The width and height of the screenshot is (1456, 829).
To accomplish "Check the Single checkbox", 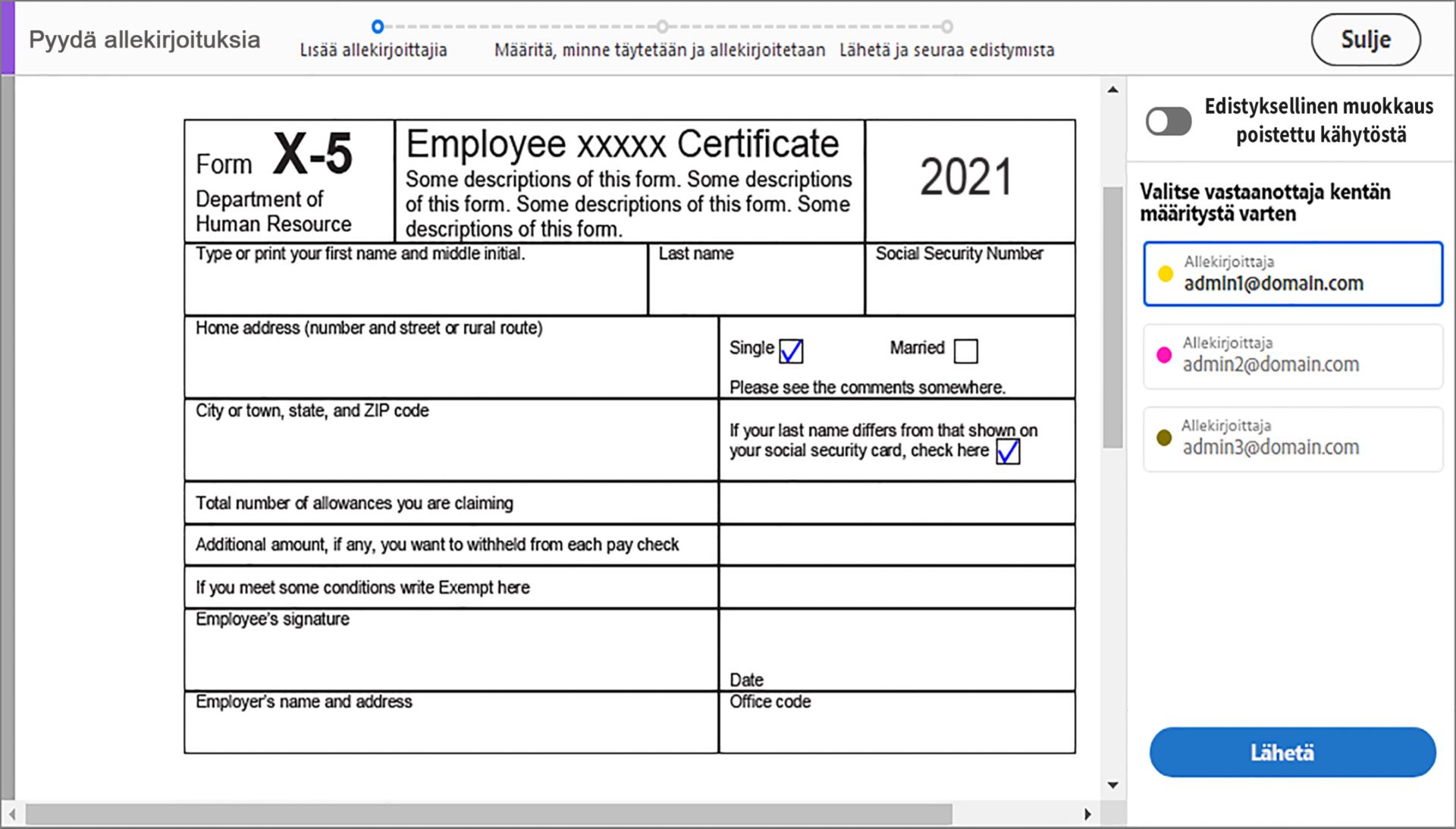I will click(791, 351).
